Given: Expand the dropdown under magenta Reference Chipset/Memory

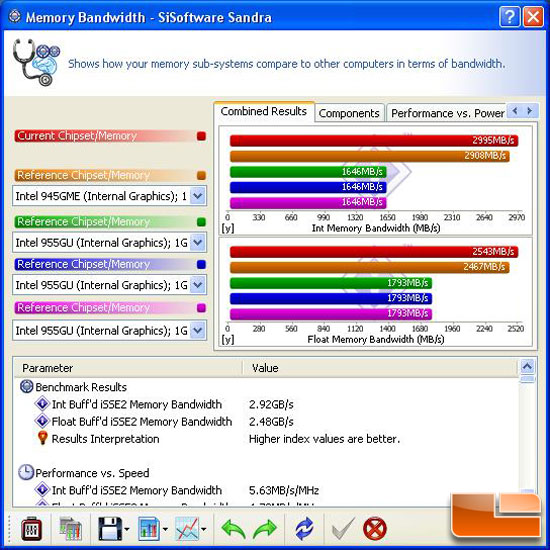Looking at the screenshot, I should pyautogui.click(x=197, y=330).
